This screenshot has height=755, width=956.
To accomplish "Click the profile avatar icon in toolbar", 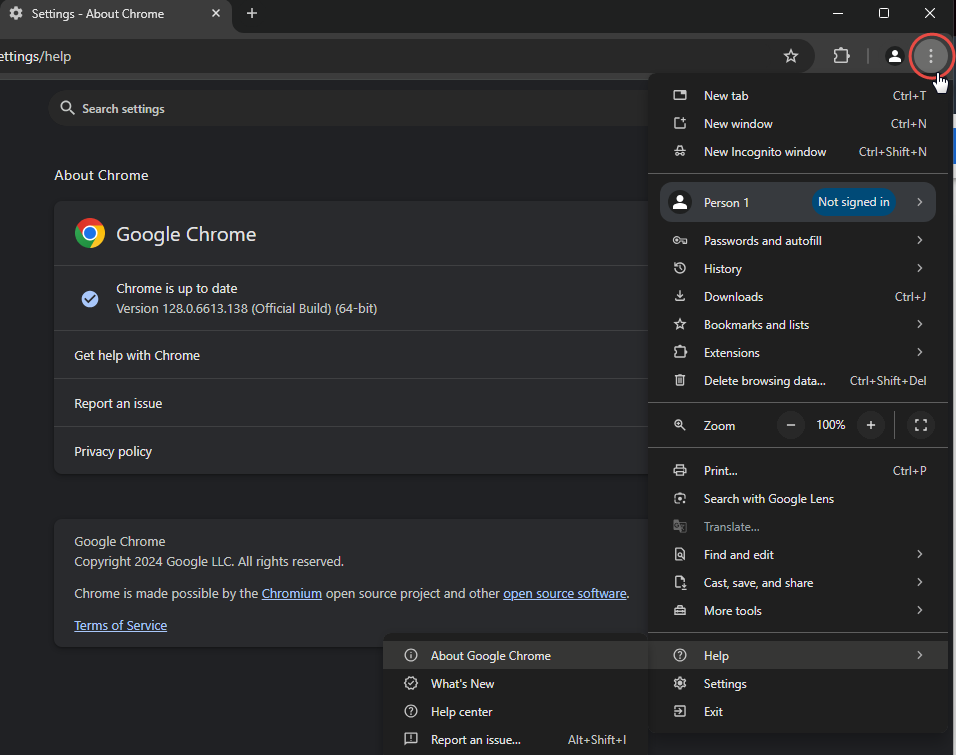I will [x=895, y=56].
